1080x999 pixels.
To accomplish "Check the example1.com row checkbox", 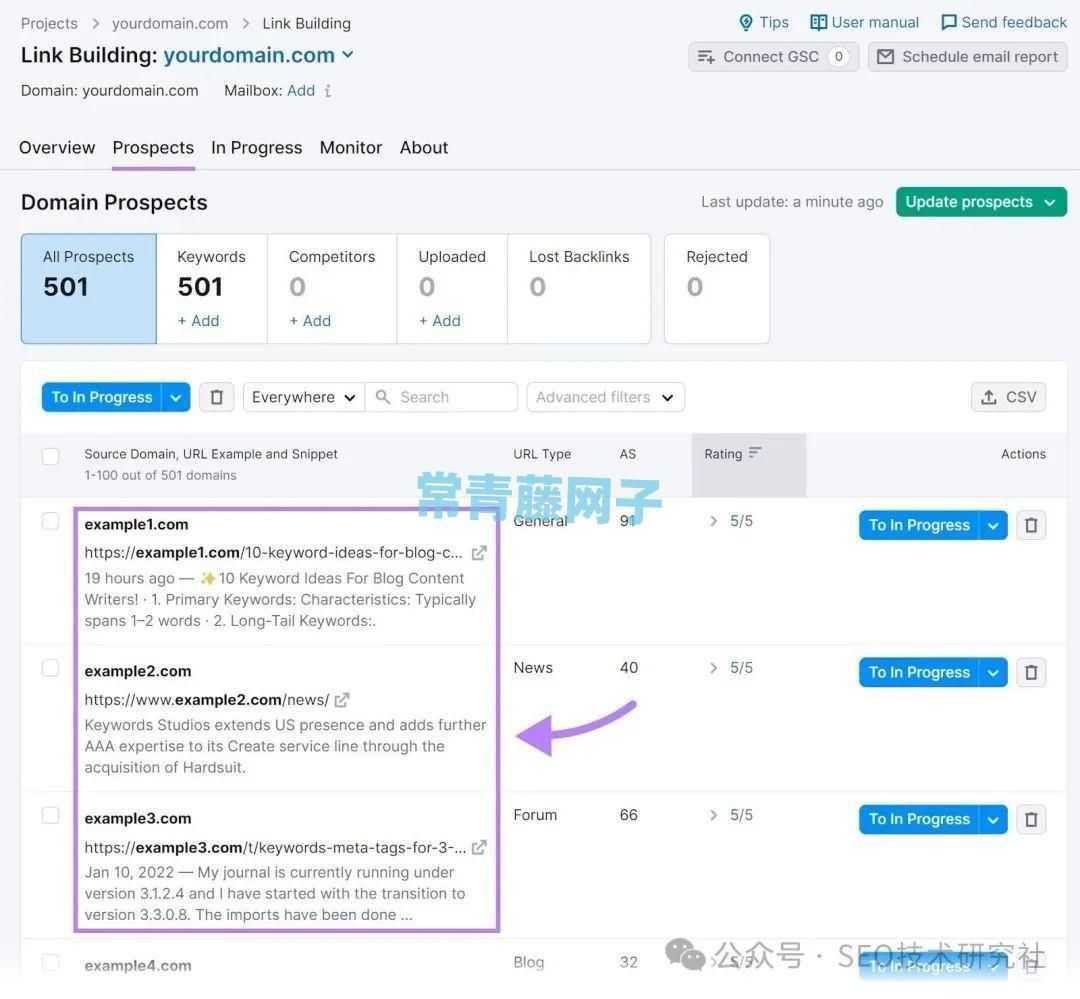I will pyautogui.click(x=50, y=522).
